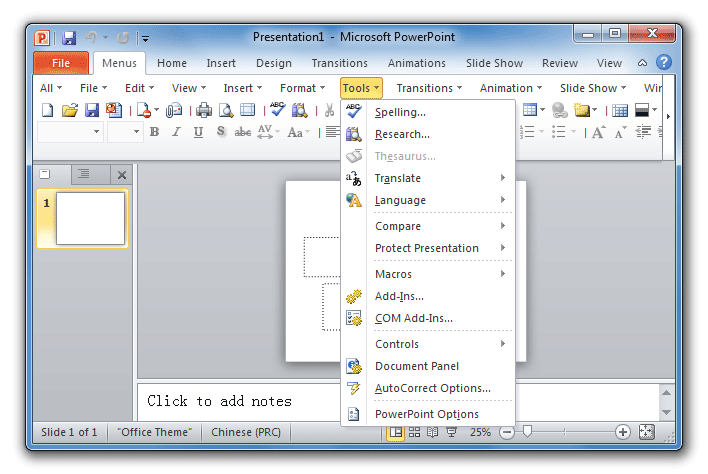Image resolution: width=708 pixels, height=474 pixels.
Task: Toggle Italic formatting
Action: click(x=176, y=132)
